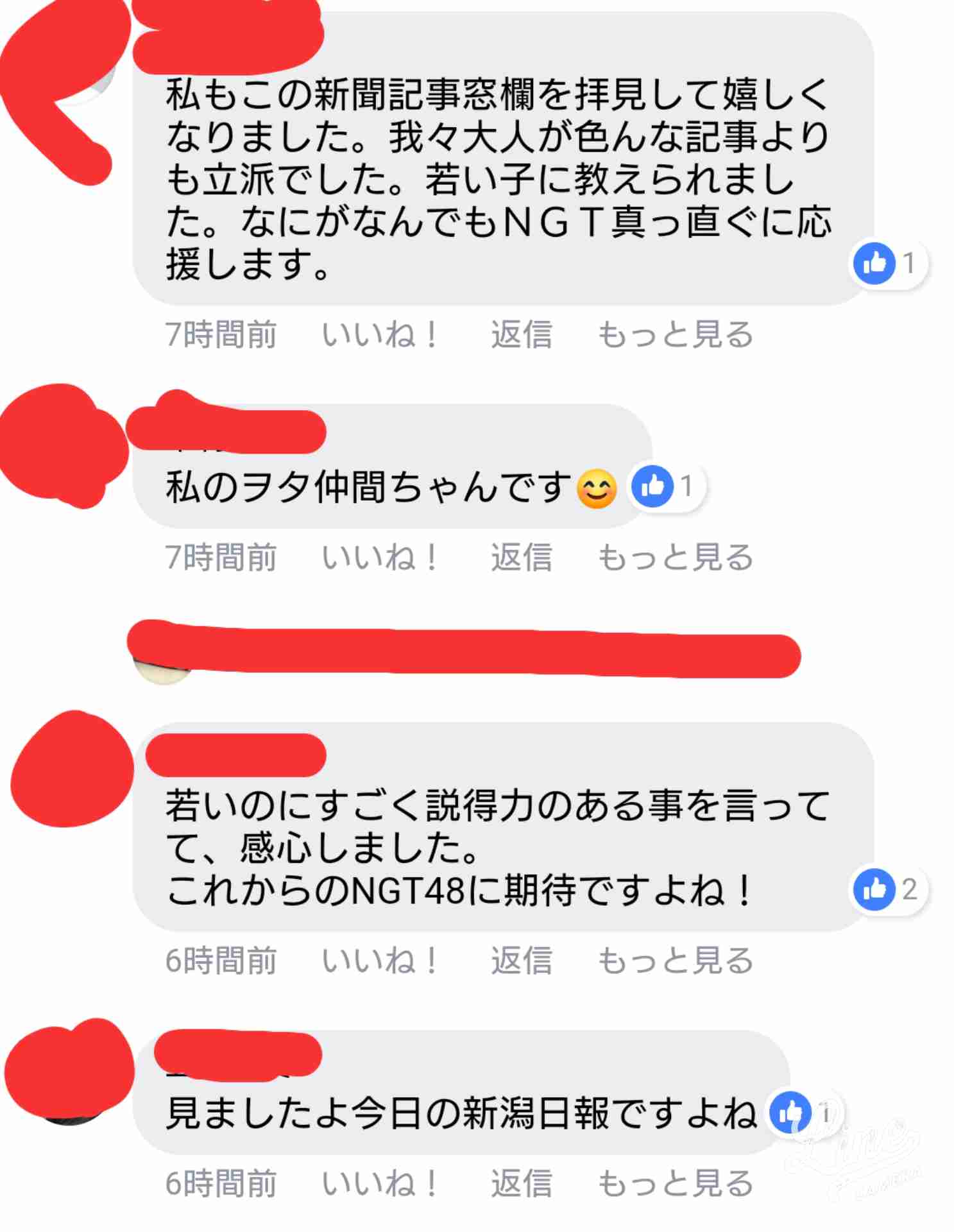Click the thumbs-up icon beside the ヲタ仲間 comment
954x1232 pixels.
652,486
